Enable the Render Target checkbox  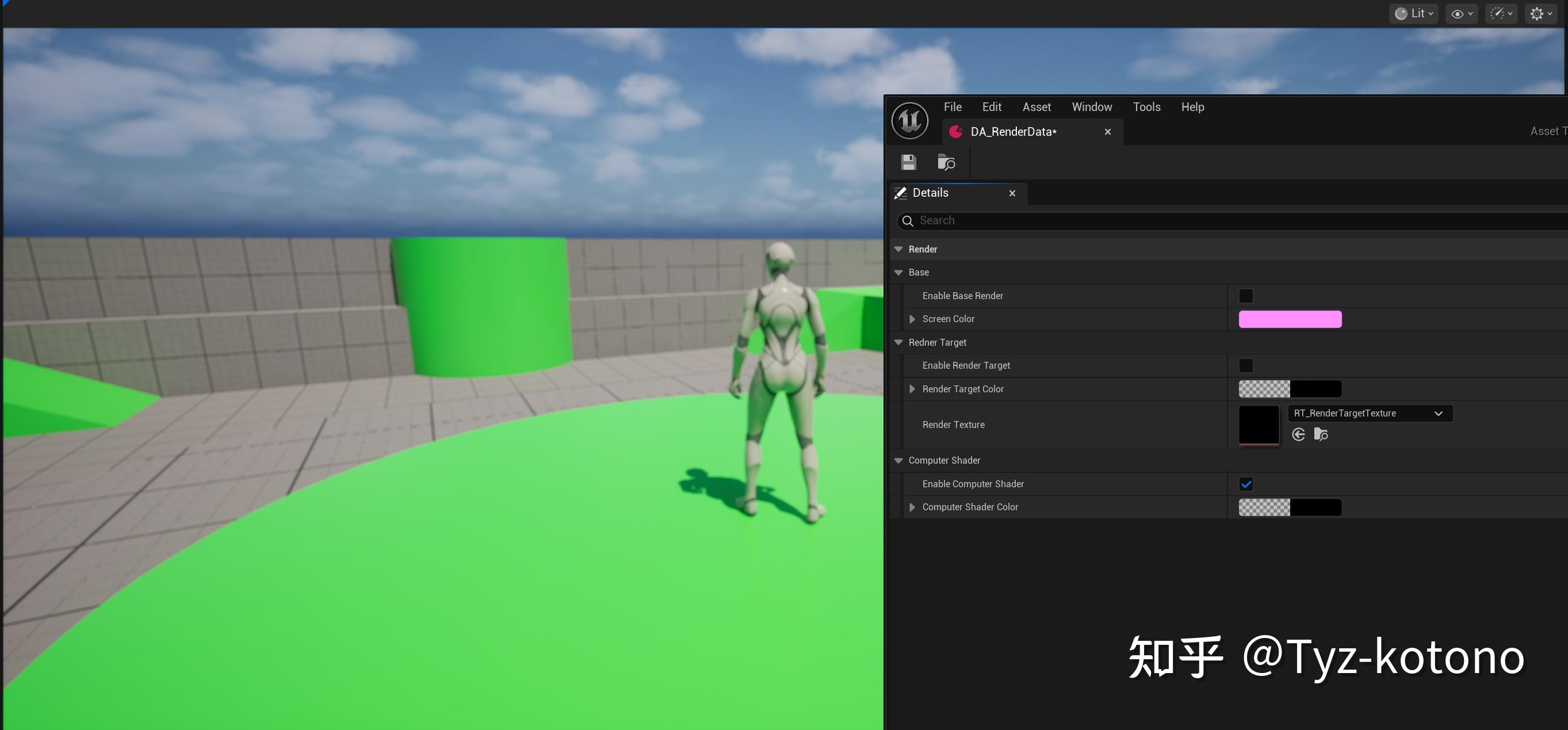[x=1246, y=365]
